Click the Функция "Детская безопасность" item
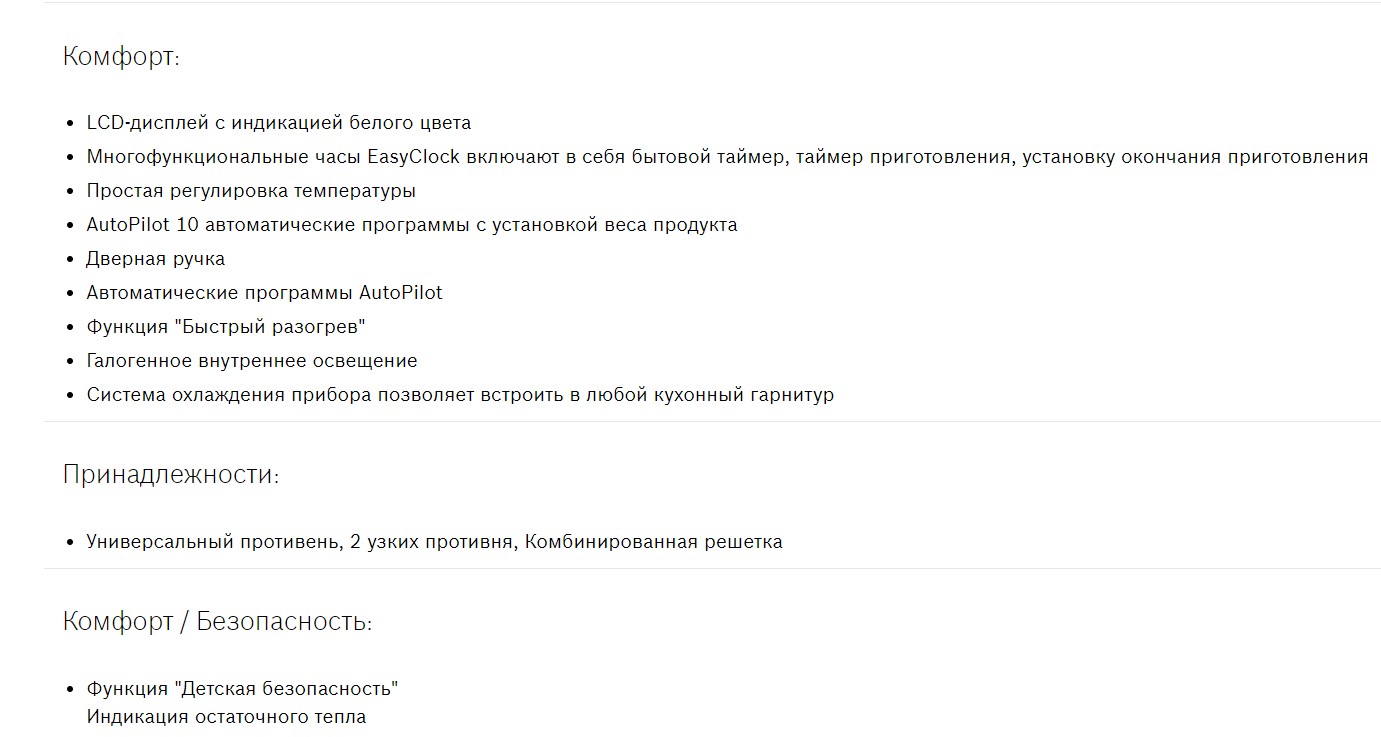Viewport: 1381px width, 737px height. pos(242,689)
